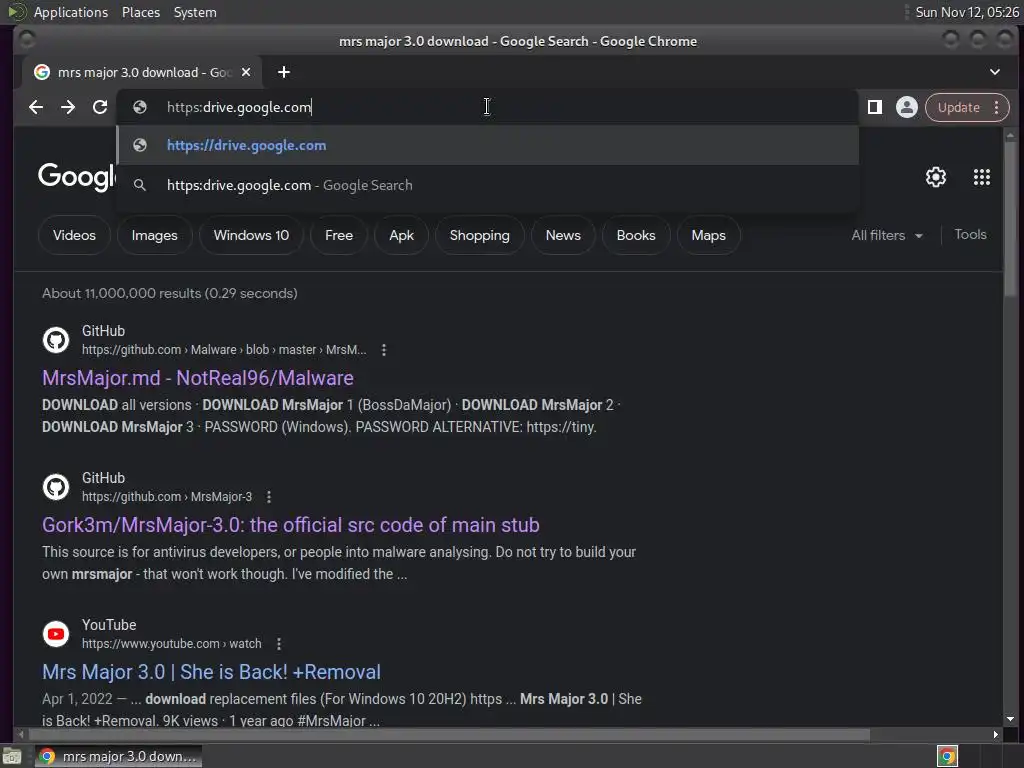Click the GitHub favicon of MrsMajor.md result
This screenshot has width=1024, height=768.
56,340
